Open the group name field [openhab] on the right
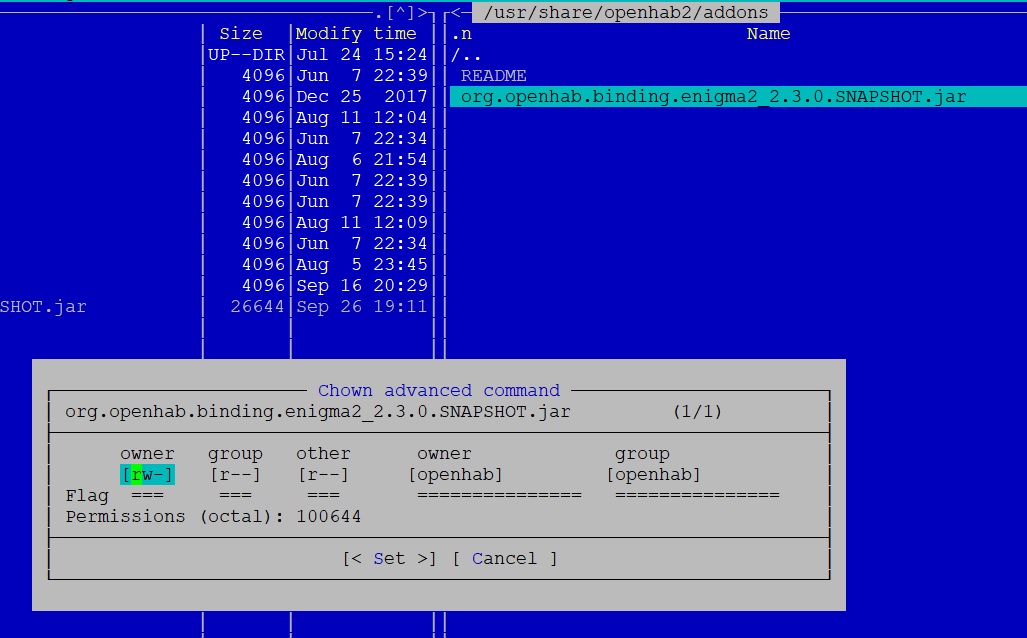Image resolution: width=1027 pixels, height=638 pixels. (x=653, y=475)
